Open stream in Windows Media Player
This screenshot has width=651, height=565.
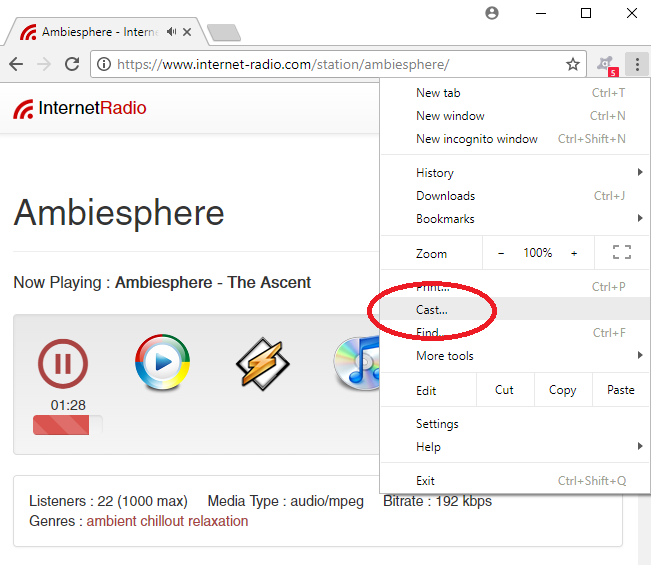(x=162, y=362)
